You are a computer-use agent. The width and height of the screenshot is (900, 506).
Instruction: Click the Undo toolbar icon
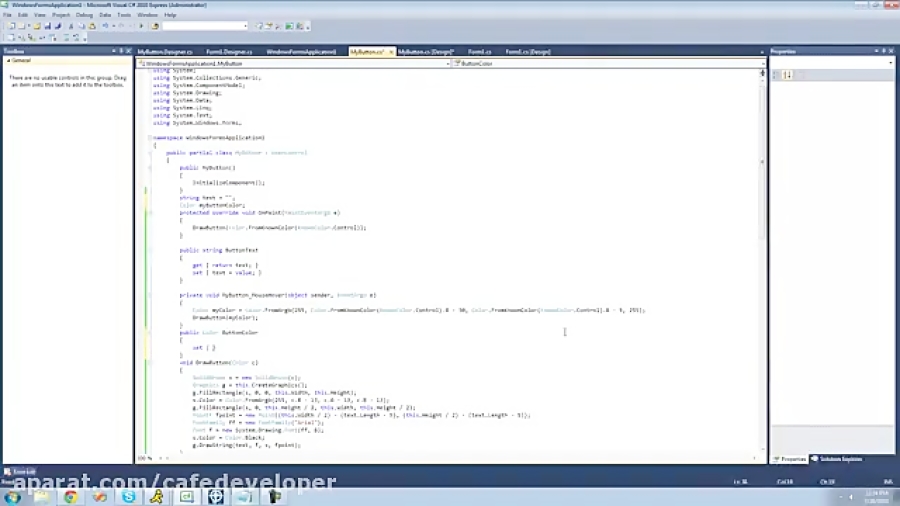105,26
